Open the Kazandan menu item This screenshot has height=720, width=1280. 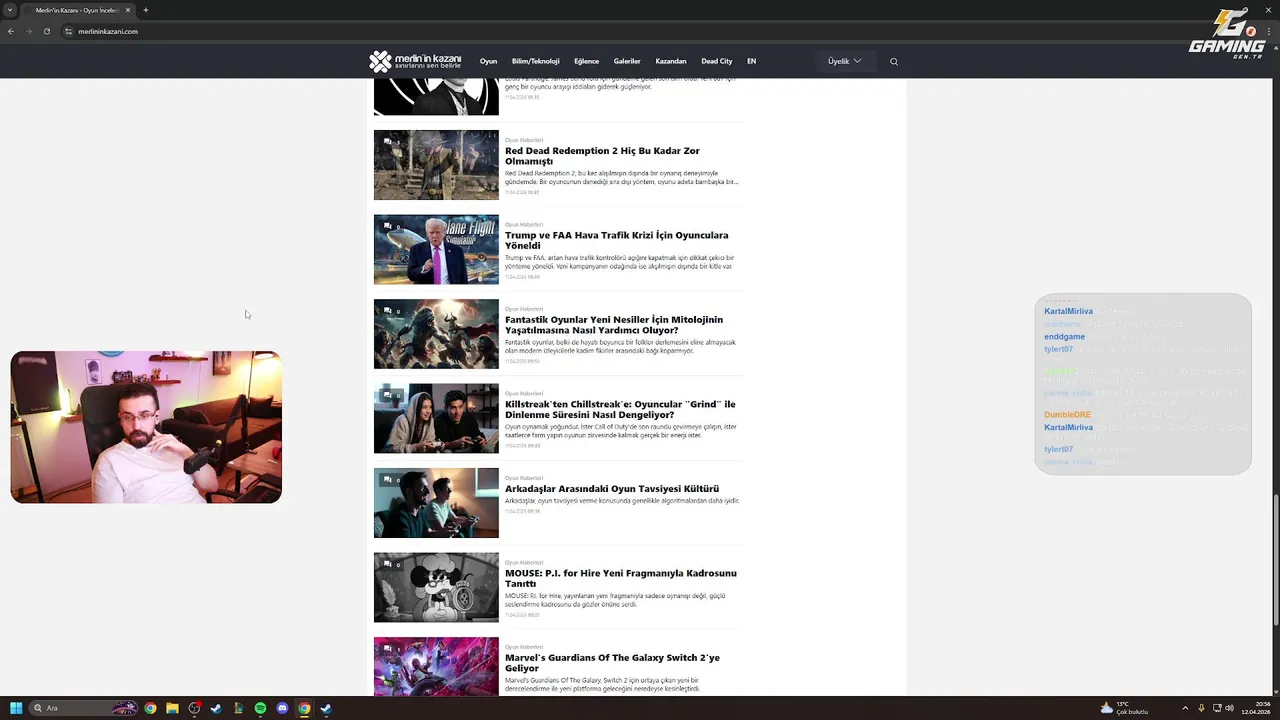pyautogui.click(x=671, y=61)
